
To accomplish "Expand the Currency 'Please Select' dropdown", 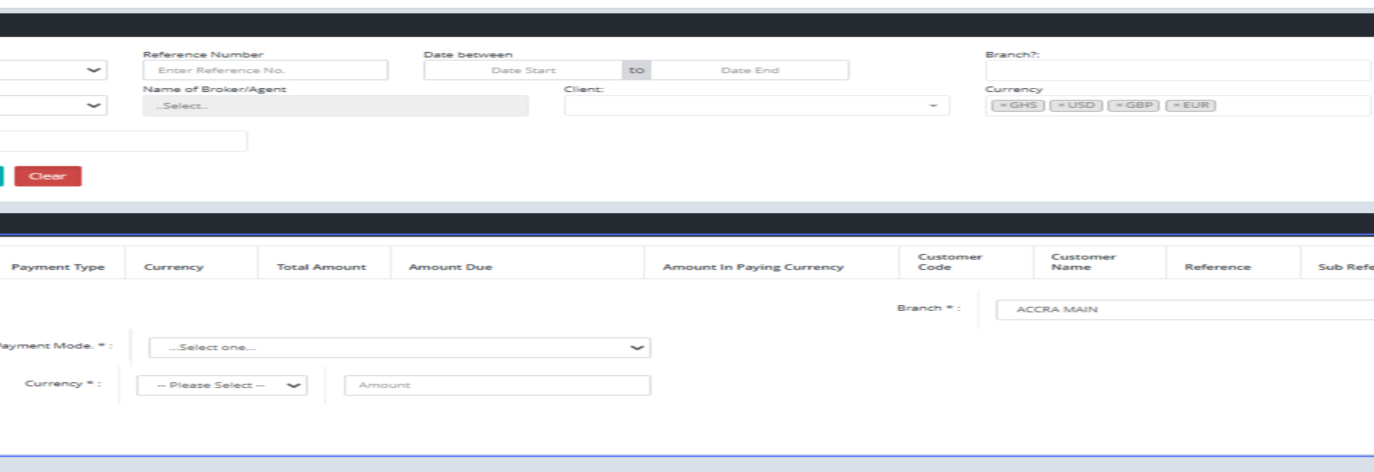I will pyautogui.click(x=221, y=385).
